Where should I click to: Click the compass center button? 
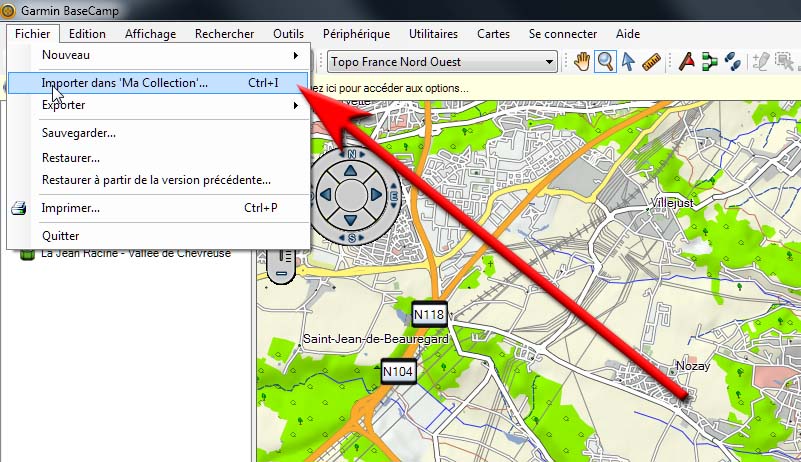(x=350, y=195)
